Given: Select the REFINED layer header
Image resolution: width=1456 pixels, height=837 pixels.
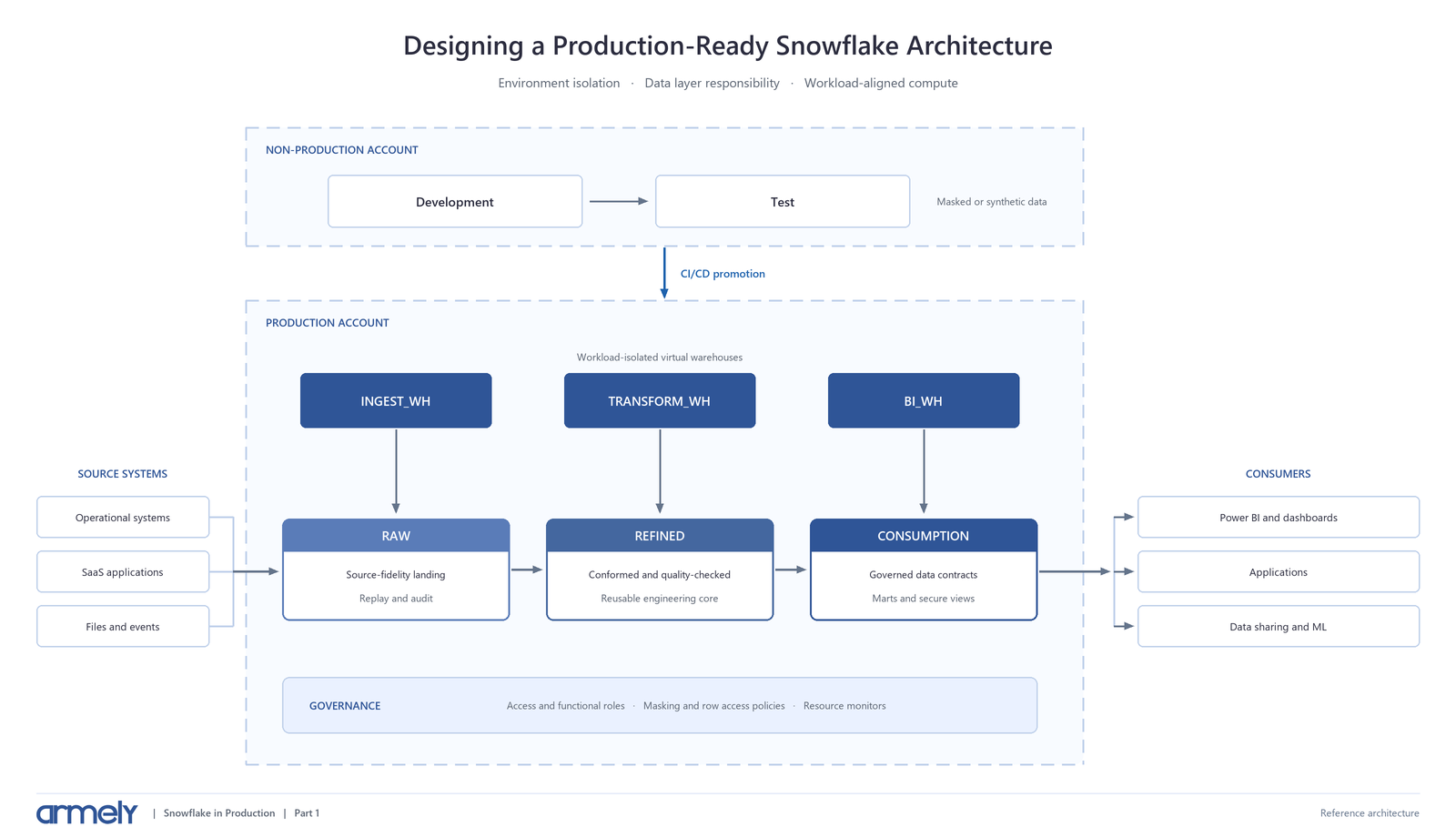Looking at the screenshot, I should [x=660, y=536].
